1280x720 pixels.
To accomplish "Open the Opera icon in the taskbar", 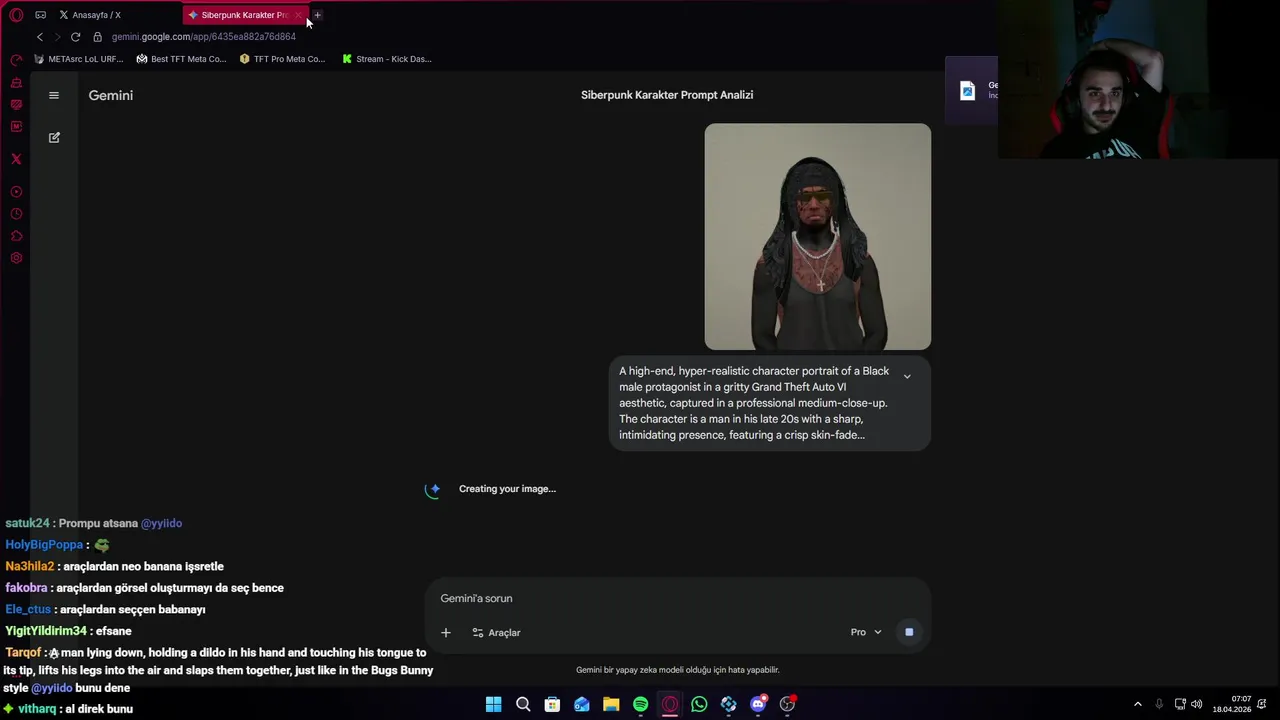I will (x=670, y=704).
